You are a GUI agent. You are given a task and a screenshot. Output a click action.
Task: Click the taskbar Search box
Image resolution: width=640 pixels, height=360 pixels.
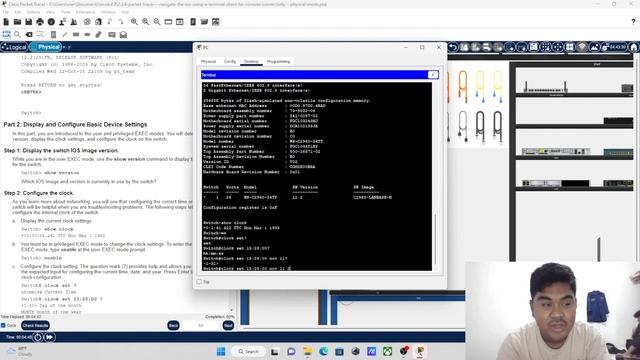(249, 351)
